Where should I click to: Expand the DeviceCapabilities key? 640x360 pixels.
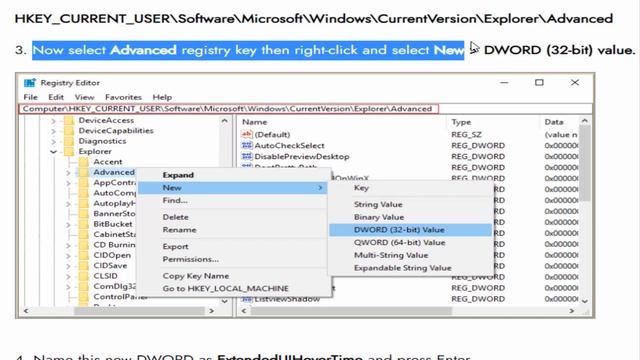point(53,131)
